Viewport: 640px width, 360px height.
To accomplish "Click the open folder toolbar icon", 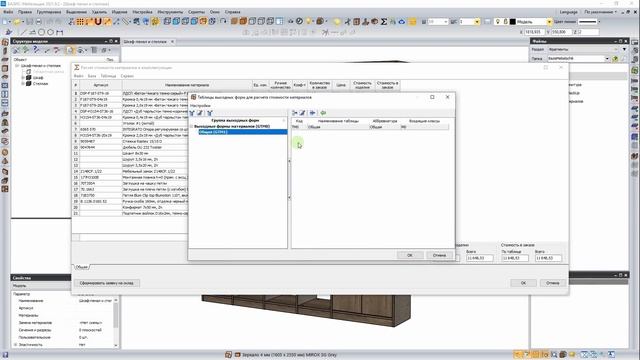I will point(17,21).
